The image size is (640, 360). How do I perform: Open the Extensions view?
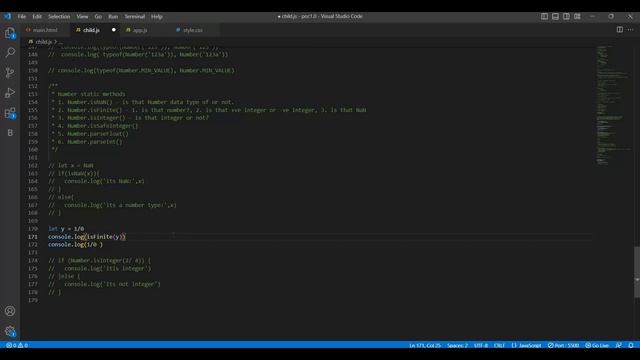point(10,113)
